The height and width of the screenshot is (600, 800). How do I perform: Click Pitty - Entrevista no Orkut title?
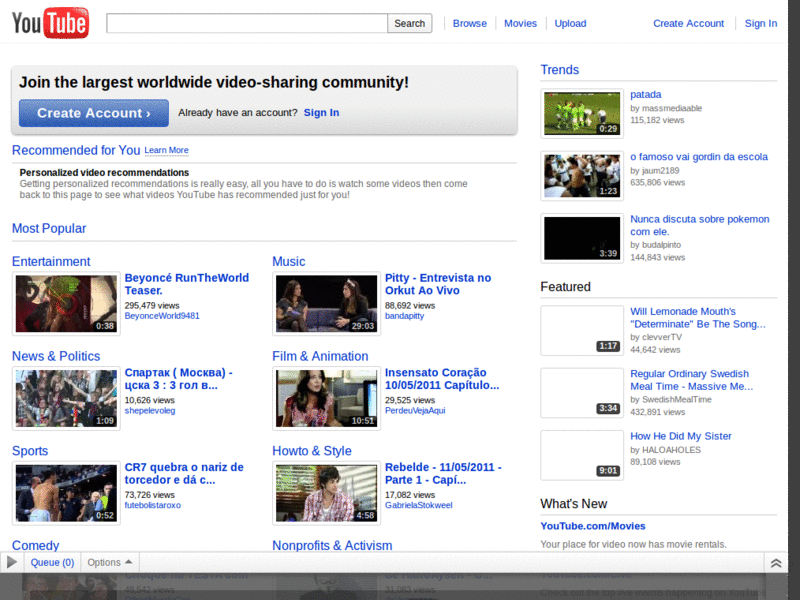(x=438, y=284)
